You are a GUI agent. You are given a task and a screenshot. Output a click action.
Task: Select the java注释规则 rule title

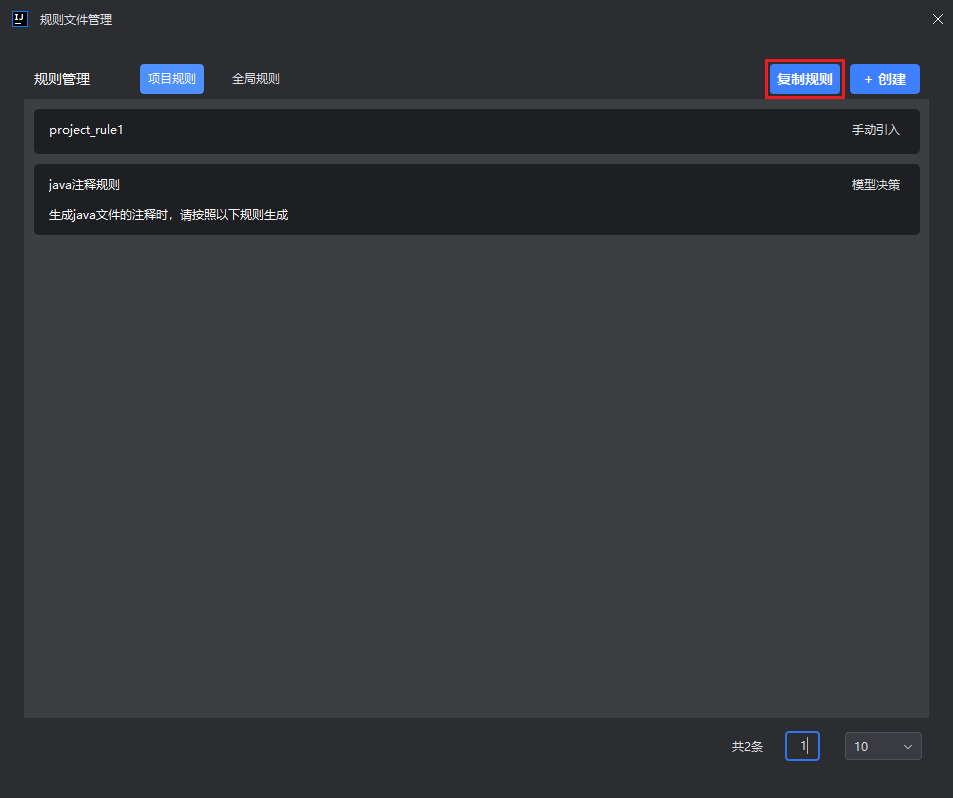pos(84,185)
